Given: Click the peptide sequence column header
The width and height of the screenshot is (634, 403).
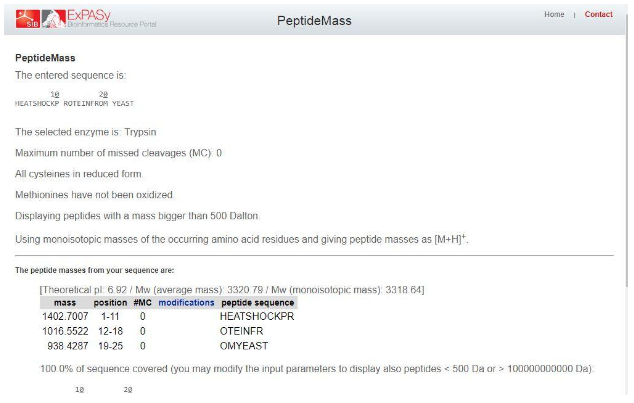Looking at the screenshot, I should (258, 303).
